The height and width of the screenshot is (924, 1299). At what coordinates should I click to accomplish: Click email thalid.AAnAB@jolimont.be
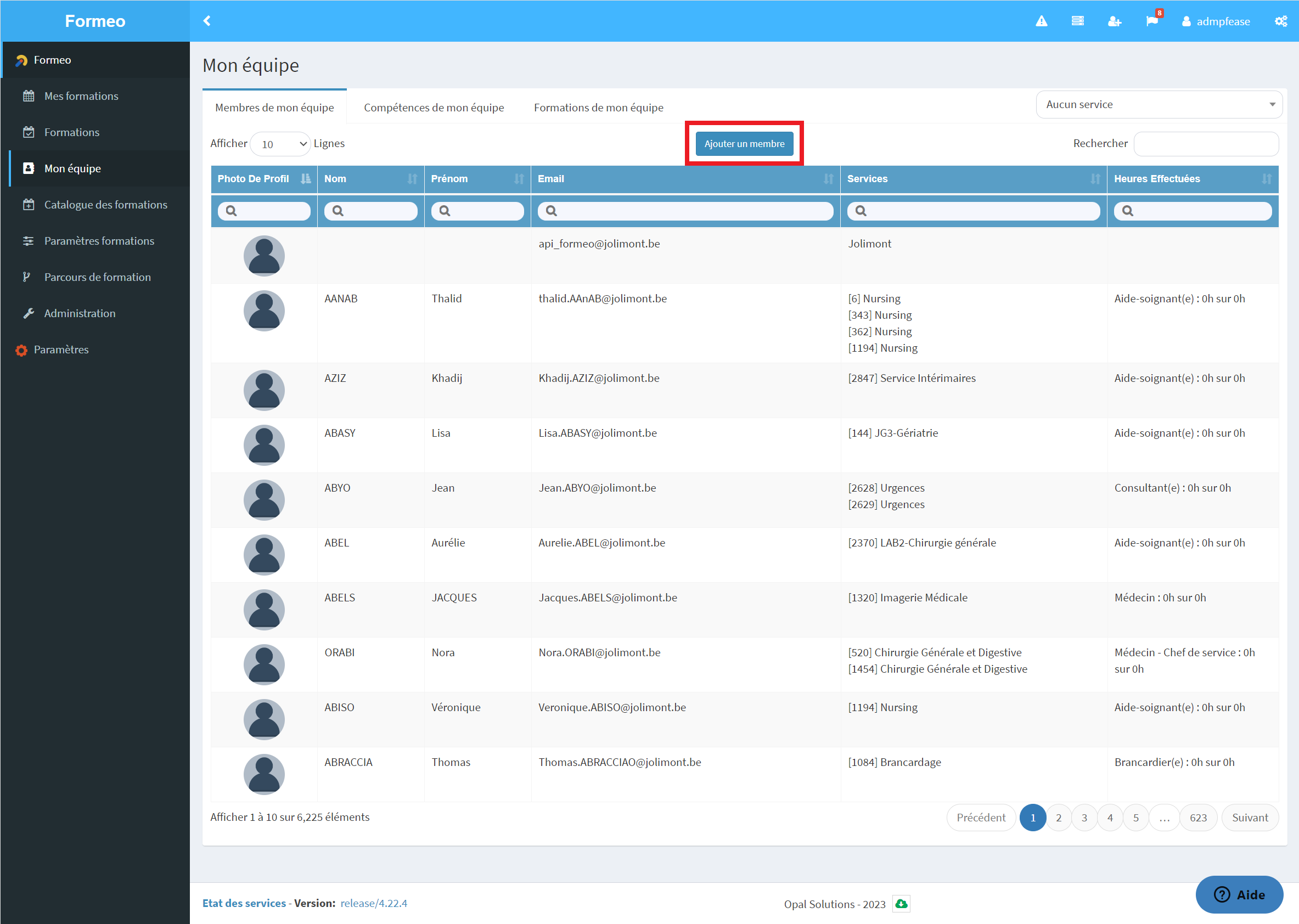(603, 298)
